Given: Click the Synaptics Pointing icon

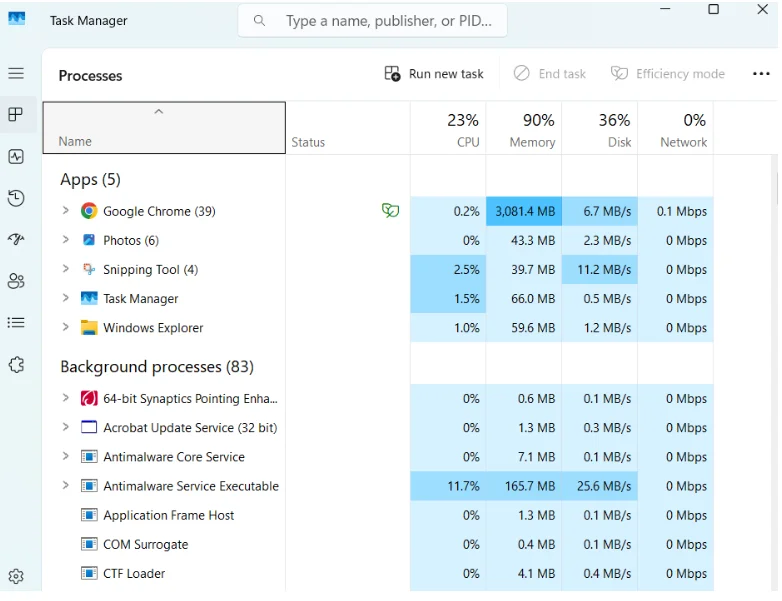Looking at the screenshot, I should pos(89,399).
